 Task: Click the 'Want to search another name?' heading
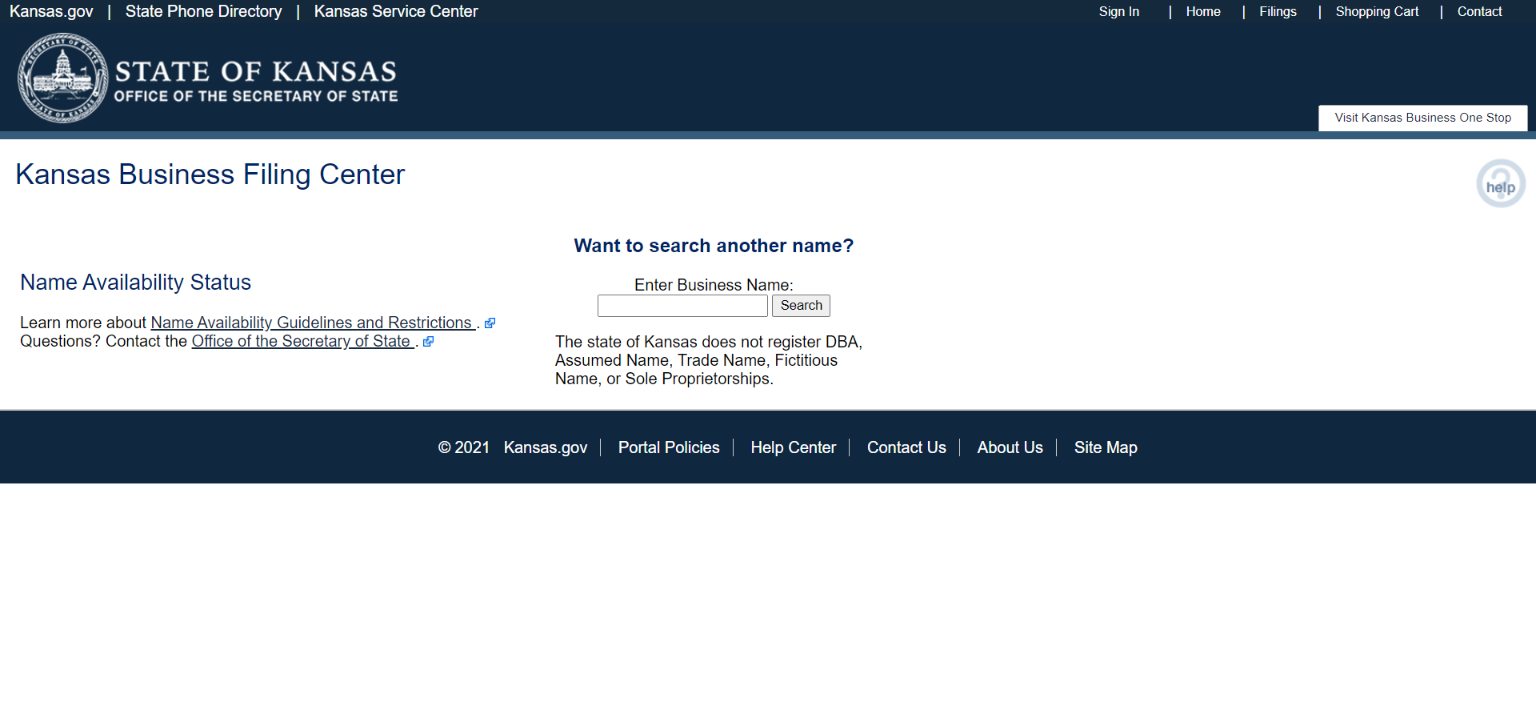tap(714, 246)
